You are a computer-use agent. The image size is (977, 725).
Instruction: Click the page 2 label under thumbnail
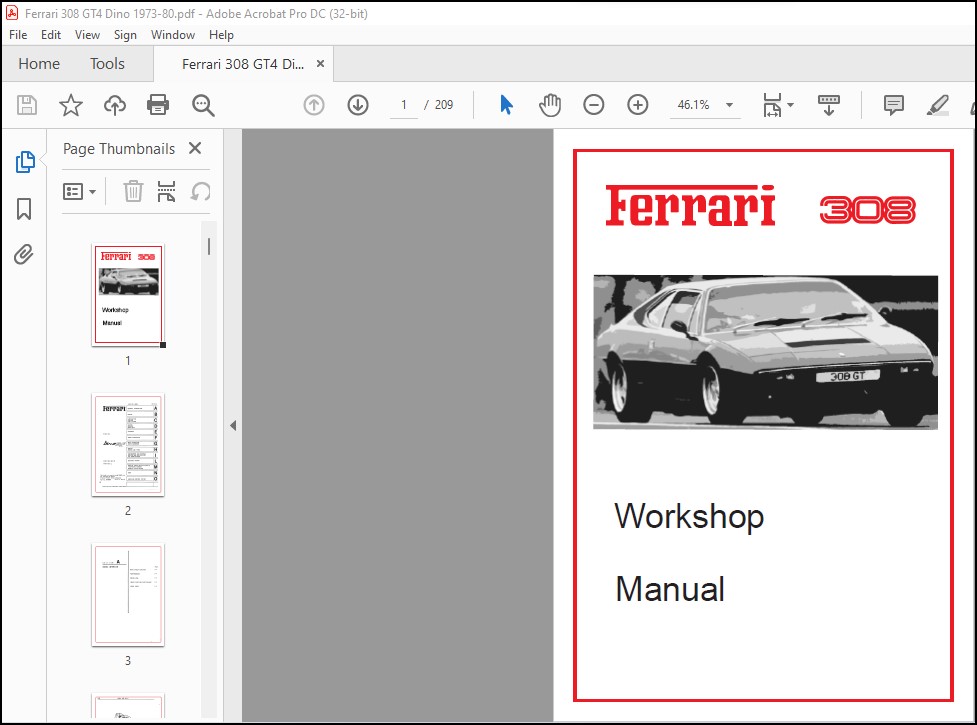pyautogui.click(x=128, y=511)
